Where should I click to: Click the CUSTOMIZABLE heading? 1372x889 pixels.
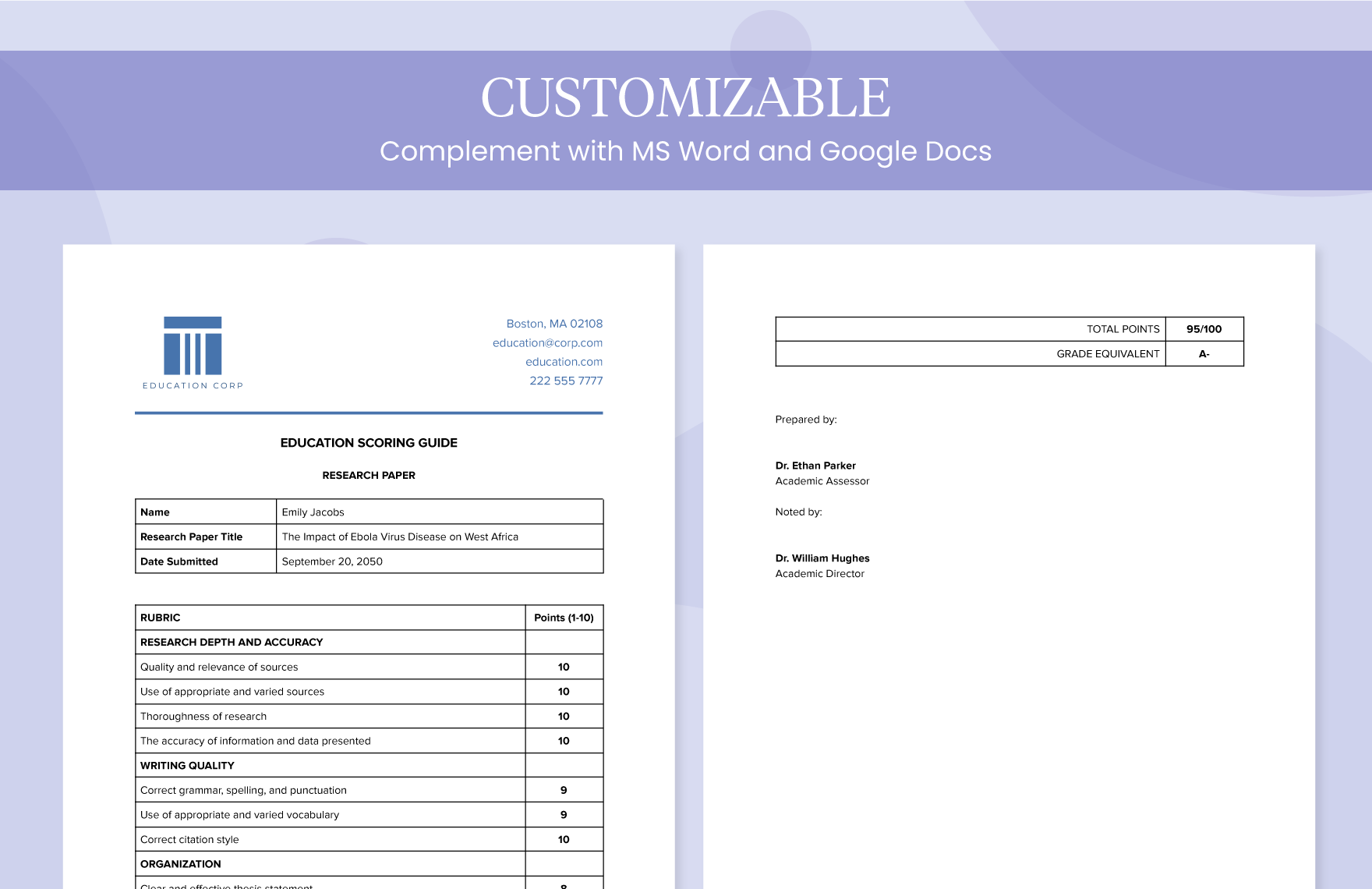[685, 98]
